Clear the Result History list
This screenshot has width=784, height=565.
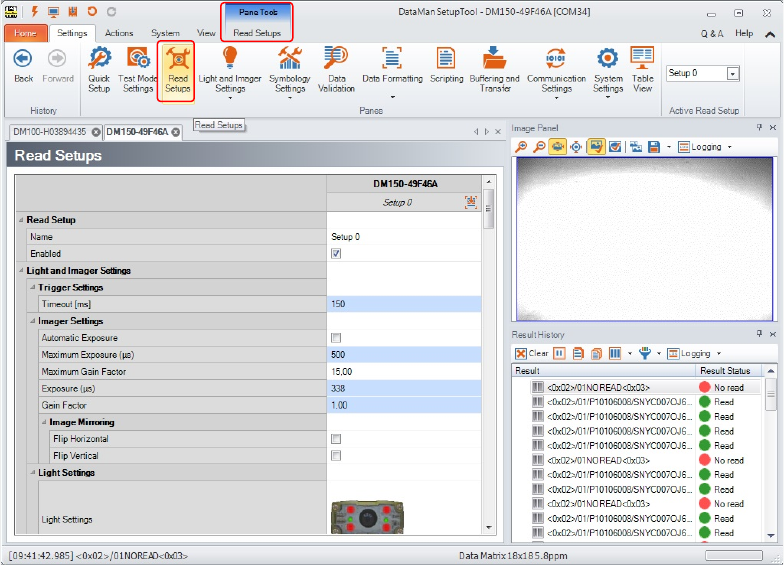pyautogui.click(x=532, y=353)
